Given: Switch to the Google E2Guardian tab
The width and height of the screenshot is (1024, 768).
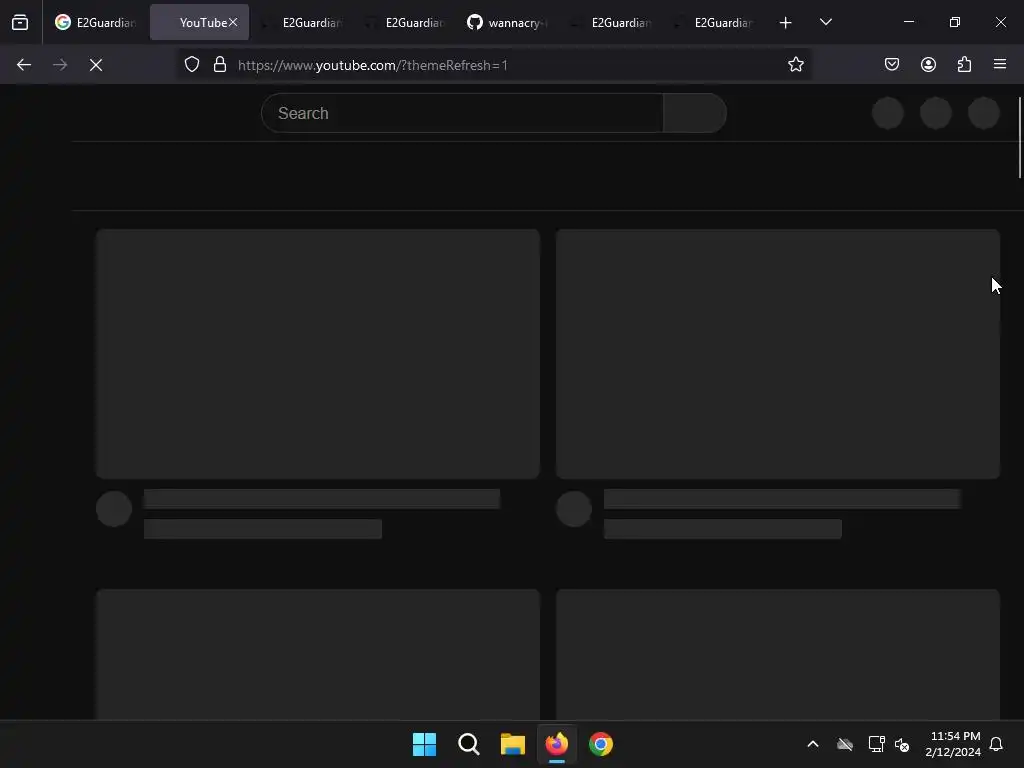Looking at the screenshot, I should click(x=95, y=22).
